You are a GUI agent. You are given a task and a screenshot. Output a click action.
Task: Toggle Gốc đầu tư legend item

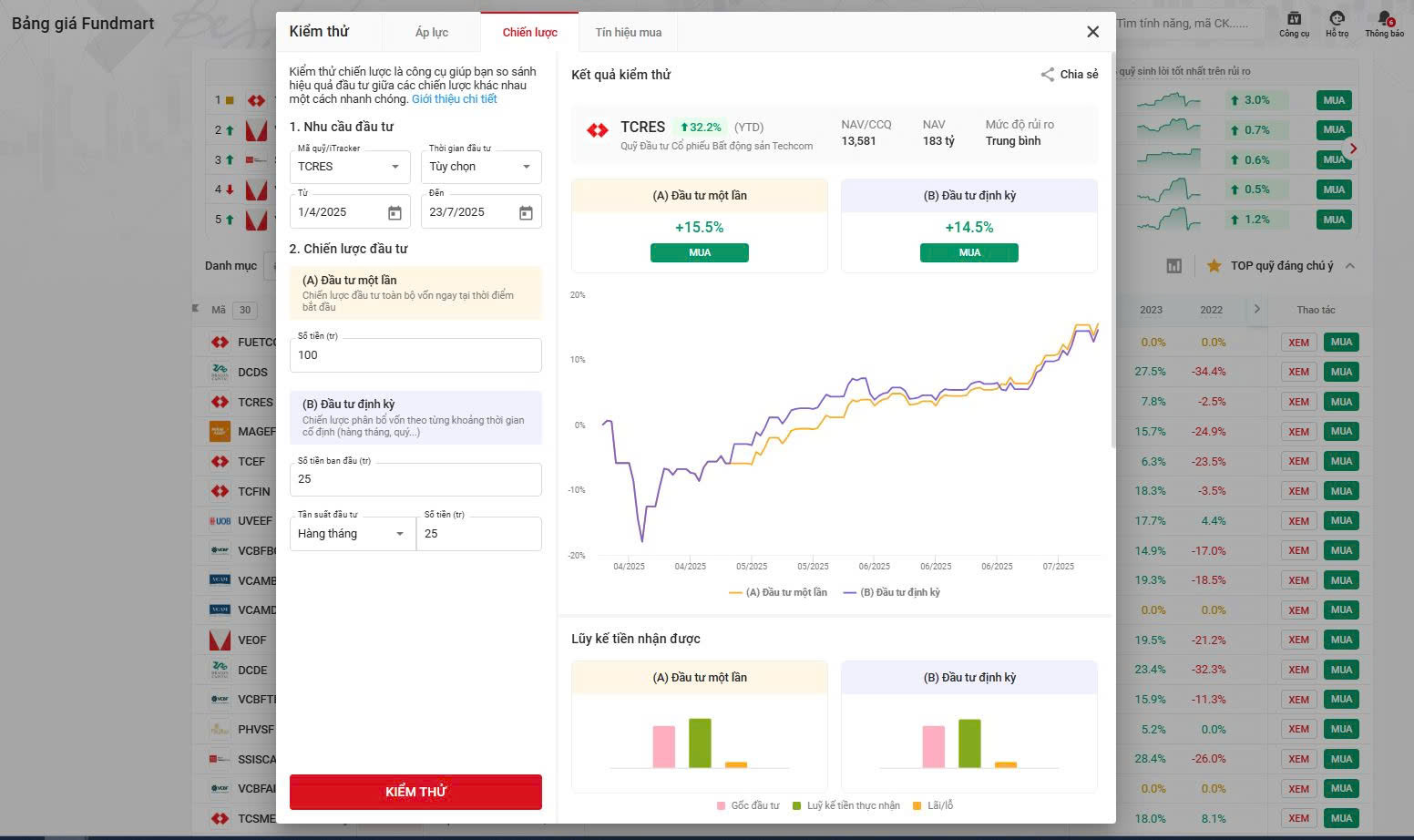(x=748, y=805)
